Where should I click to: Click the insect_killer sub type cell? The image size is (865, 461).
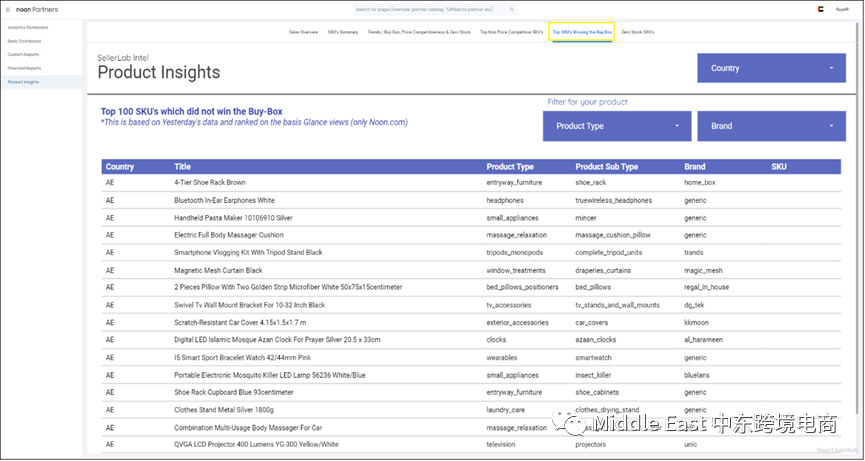click(593, 375)
